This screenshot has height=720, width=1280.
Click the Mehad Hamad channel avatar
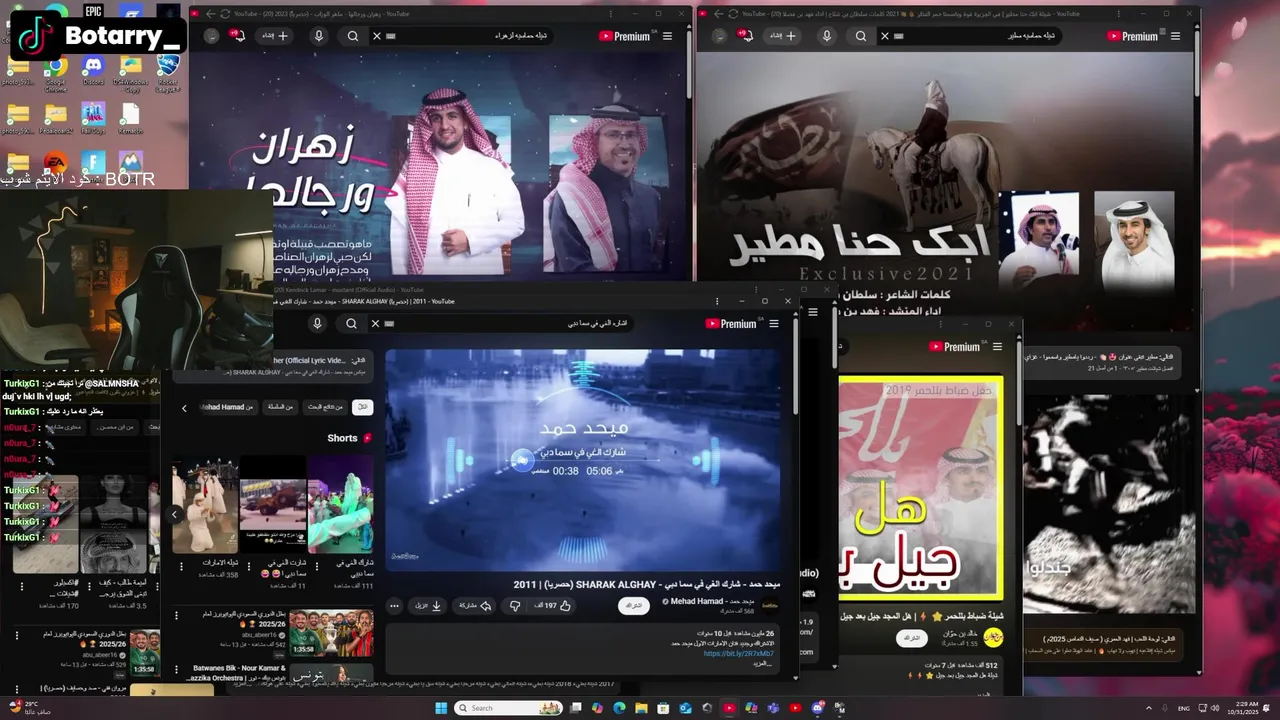(769, 605)
